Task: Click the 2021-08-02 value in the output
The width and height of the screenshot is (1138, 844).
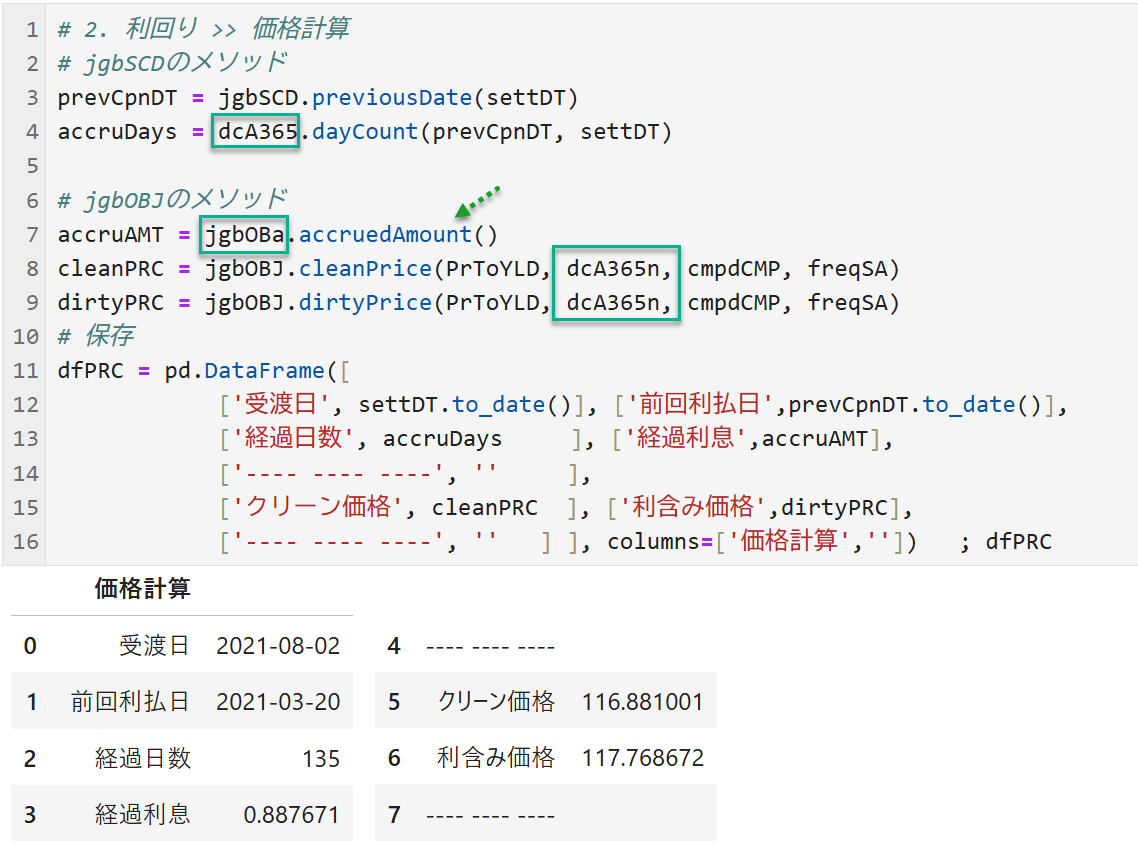Action: coord(278,646)
